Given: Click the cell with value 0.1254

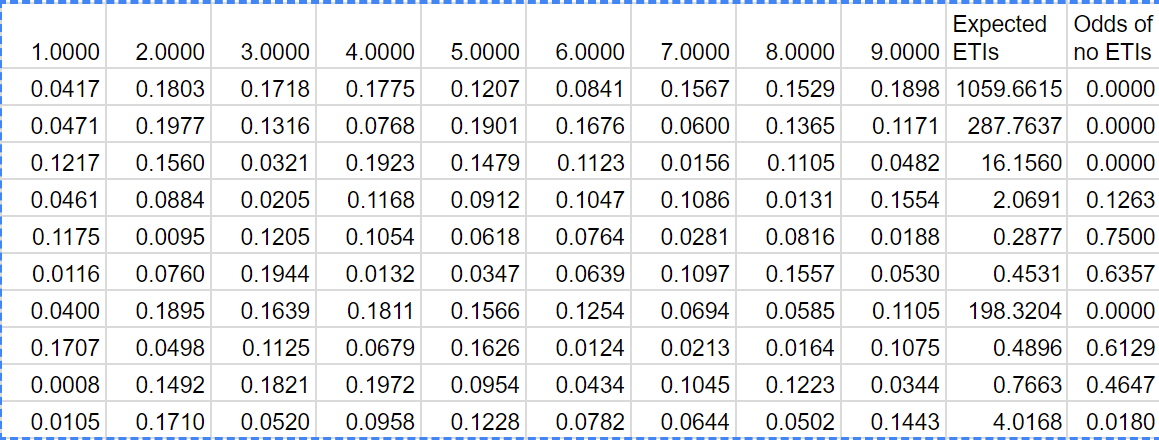Looking at the screenshot, I should [590, 311].
